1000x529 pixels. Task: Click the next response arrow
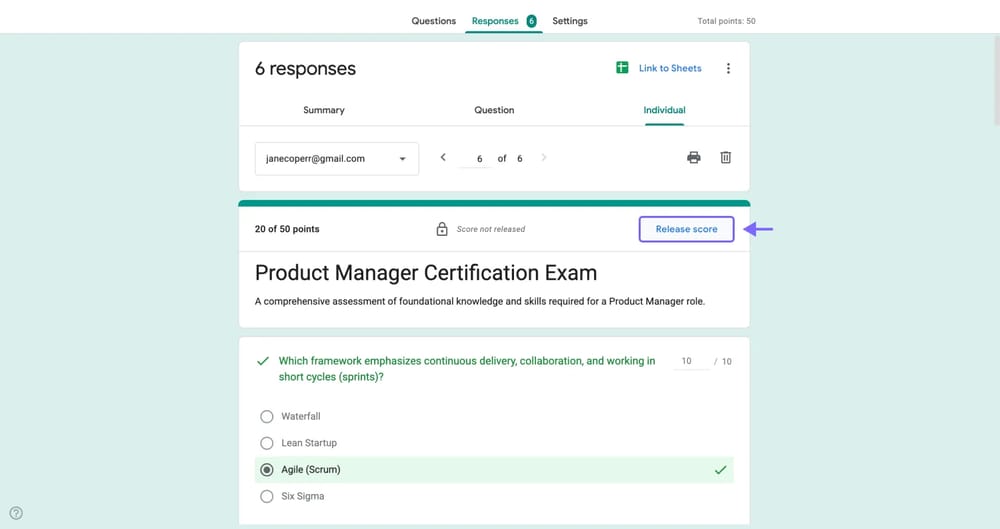544,158
